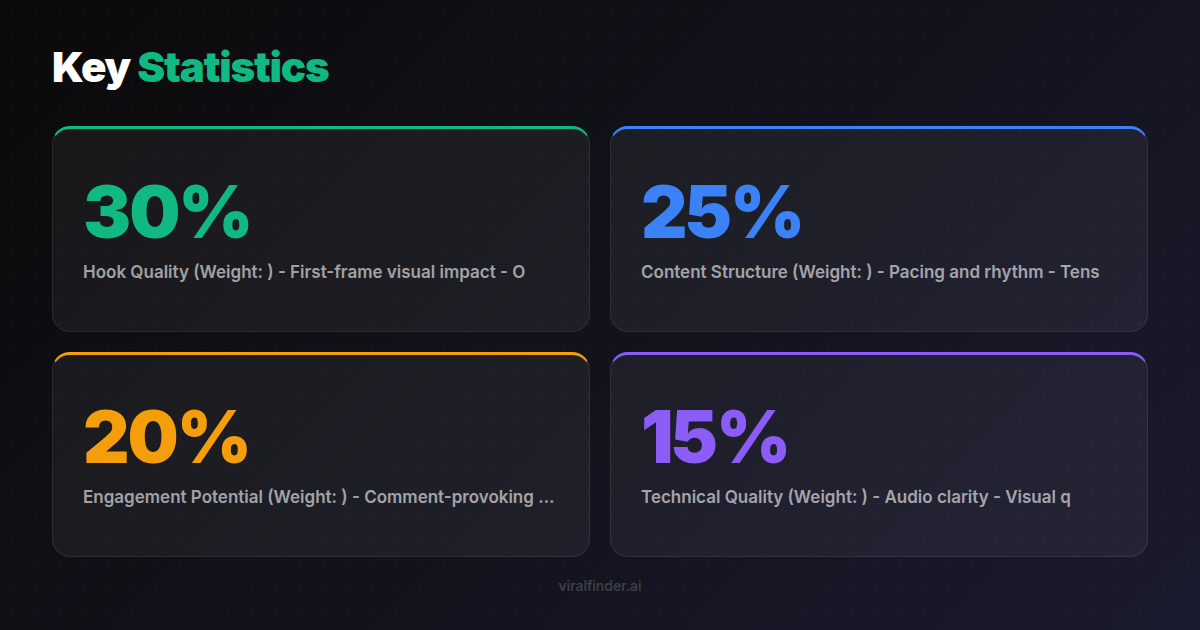Viewport: 1200px width, 630px height.
Task: Click the purple top border of Technical Quality card
Action: [x=878, y=354]
